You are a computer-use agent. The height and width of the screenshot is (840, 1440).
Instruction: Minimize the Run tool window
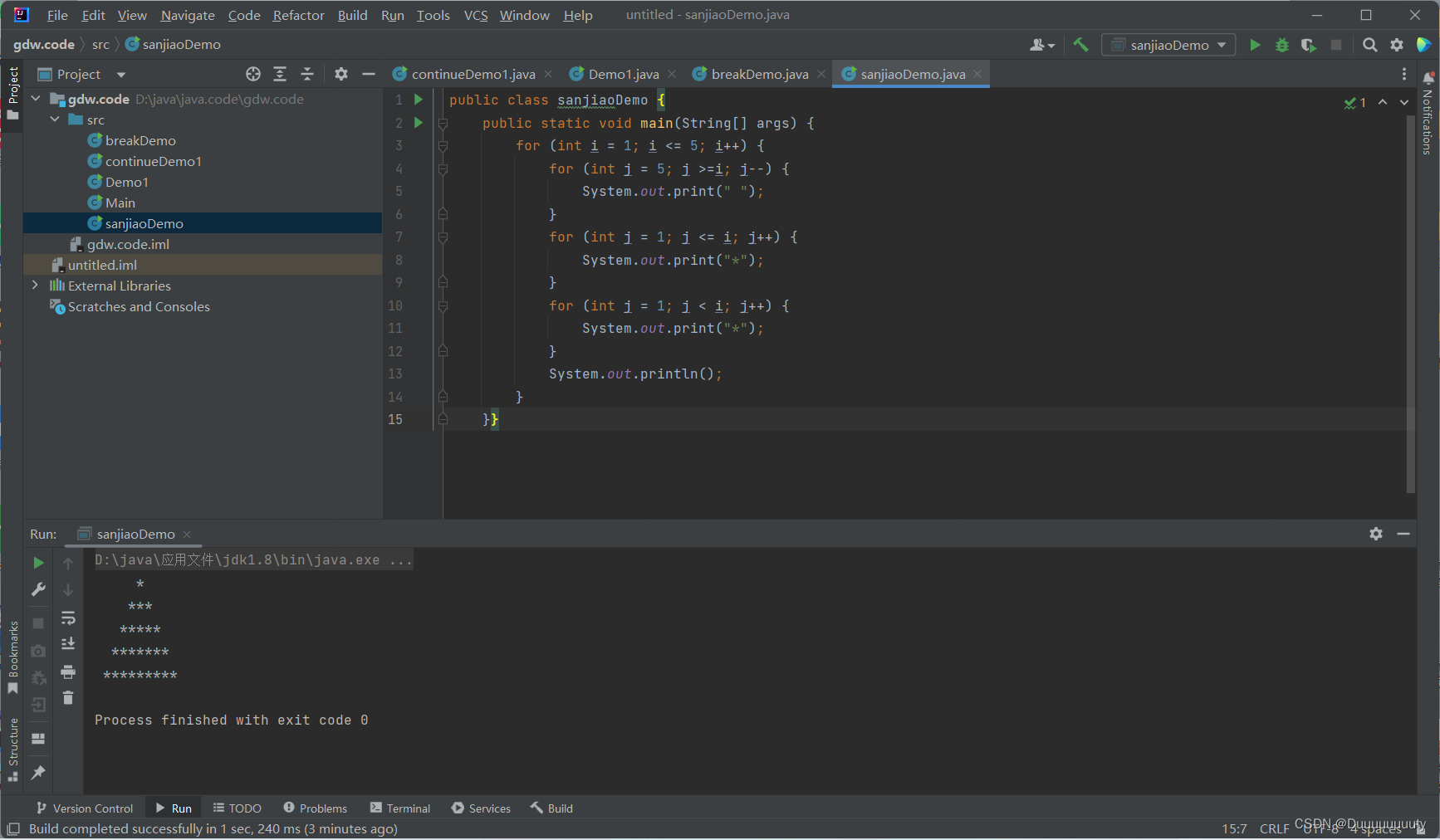click(1403, 534)
